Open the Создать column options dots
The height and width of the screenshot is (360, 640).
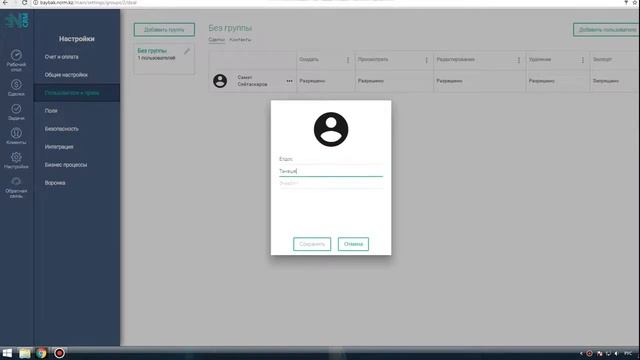(348, 60)
